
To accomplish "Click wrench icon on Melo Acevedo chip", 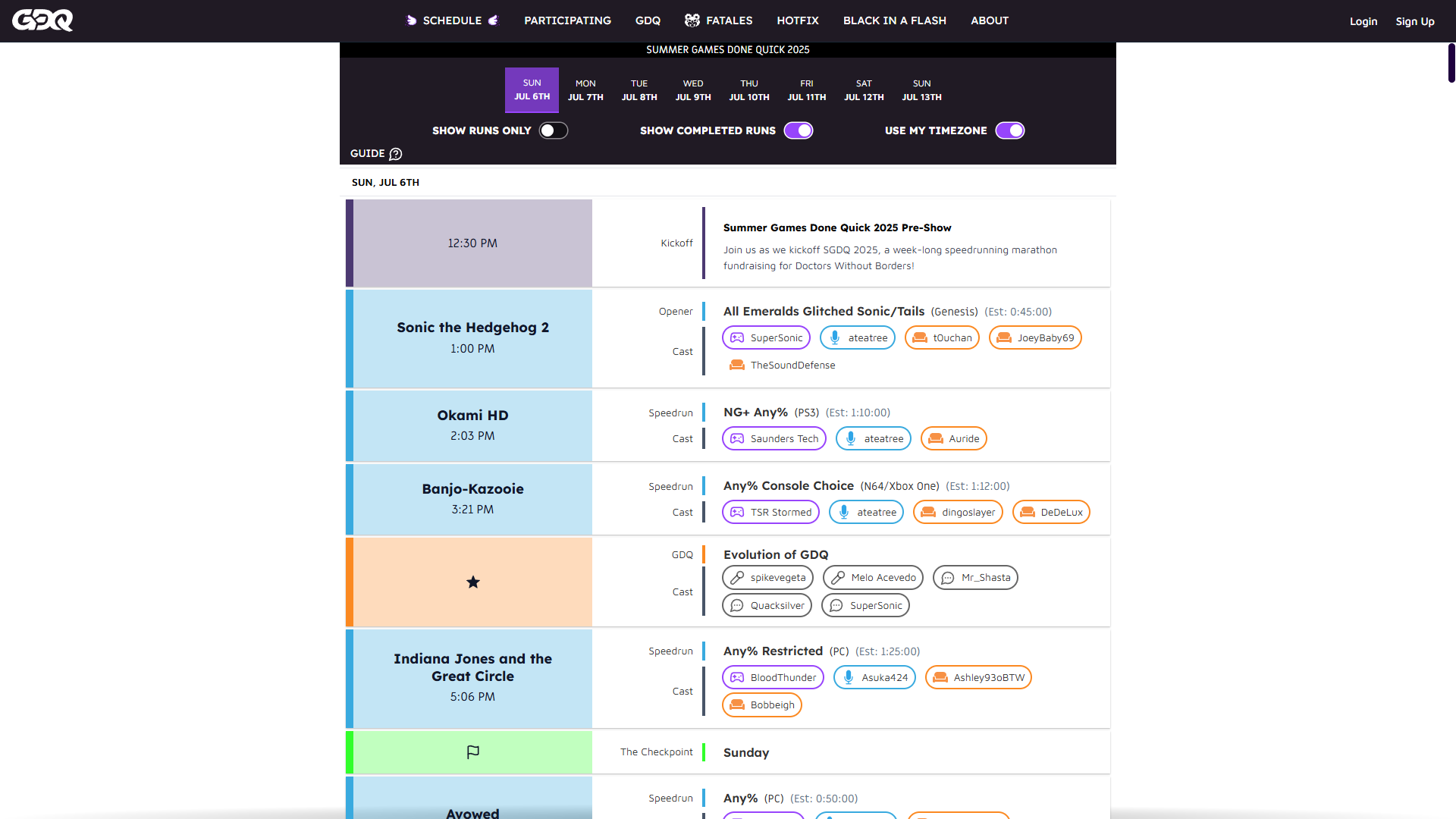I will (x=838, y=578).
